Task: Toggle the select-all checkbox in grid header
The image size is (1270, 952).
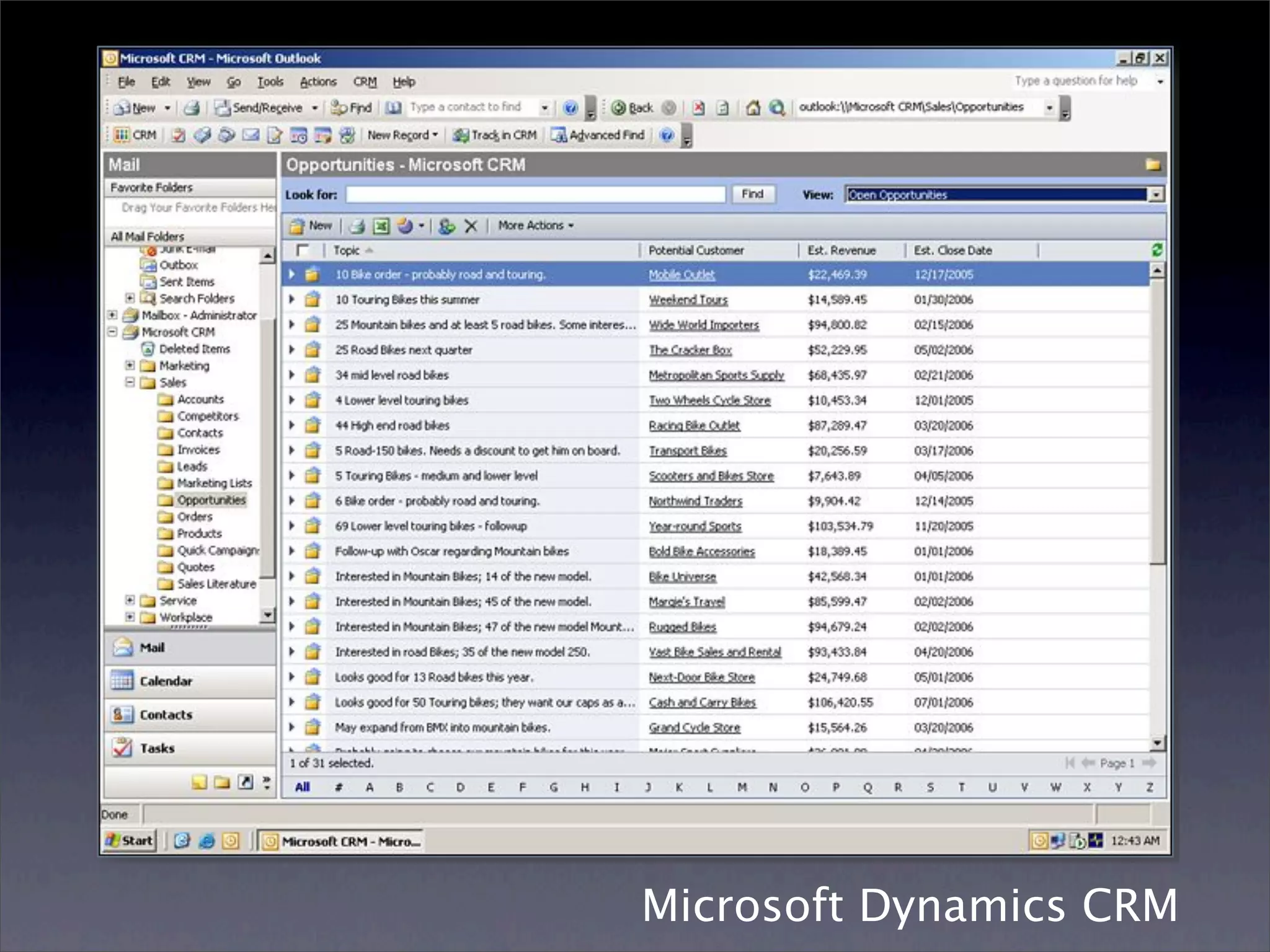Action: [x=303, y=250]
